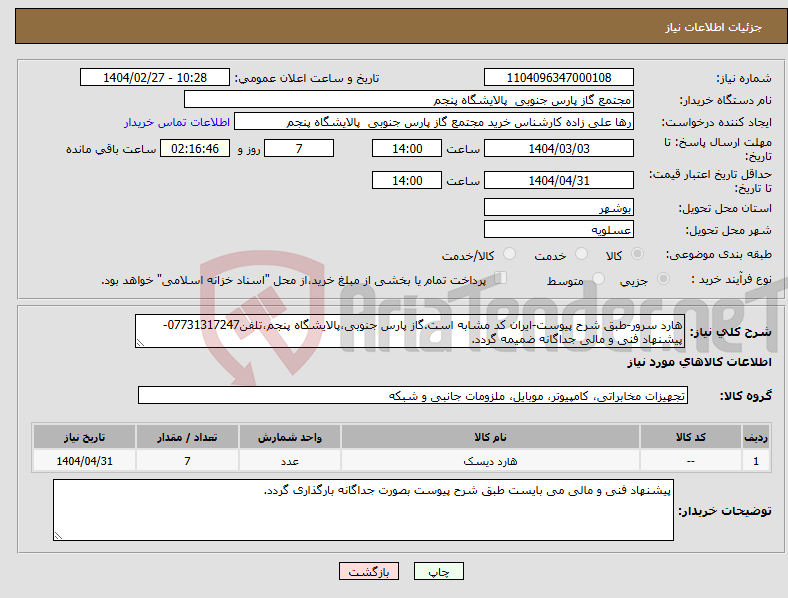Image resolution: width=788 pixels, height=598 pixels.
Task: Click the تاریخ نیاز column header
Action: point(84,437)
